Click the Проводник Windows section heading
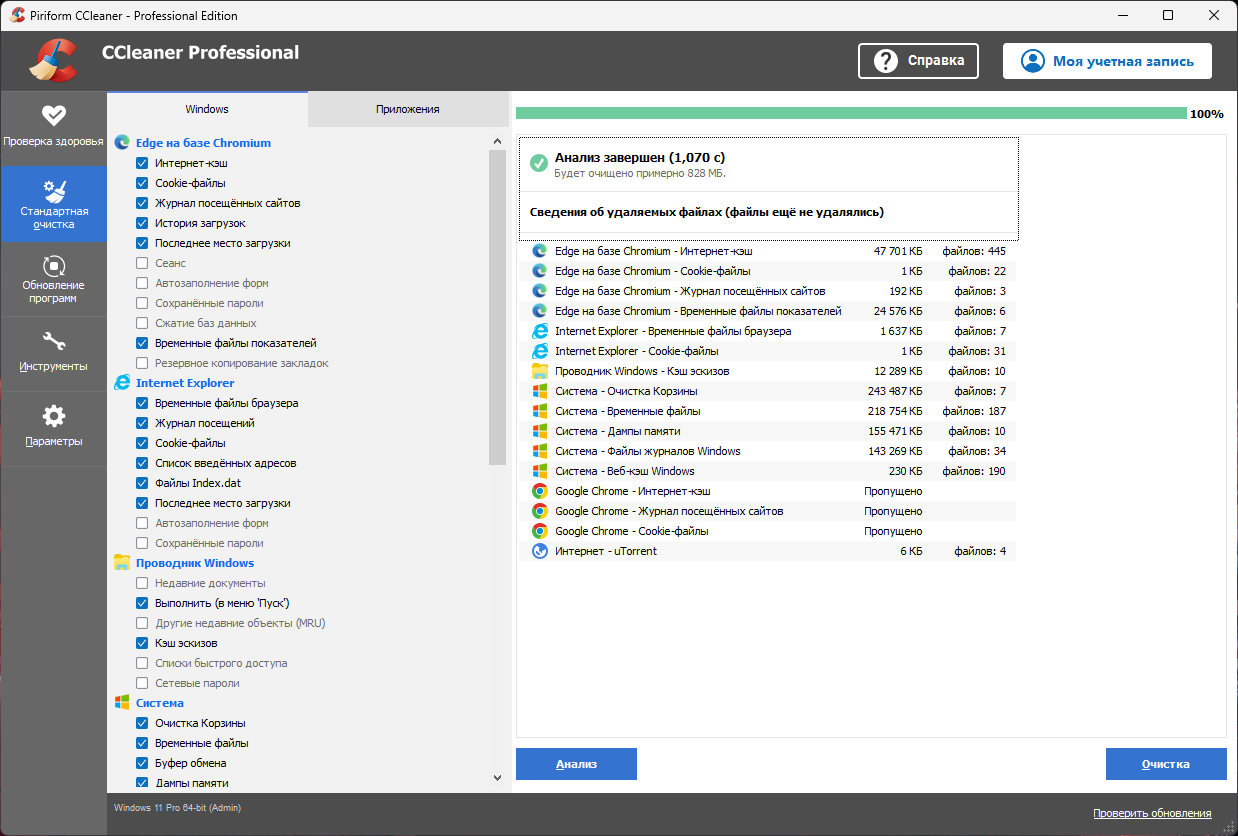The width and height of the screenshot is (1238, 836). 195,563
